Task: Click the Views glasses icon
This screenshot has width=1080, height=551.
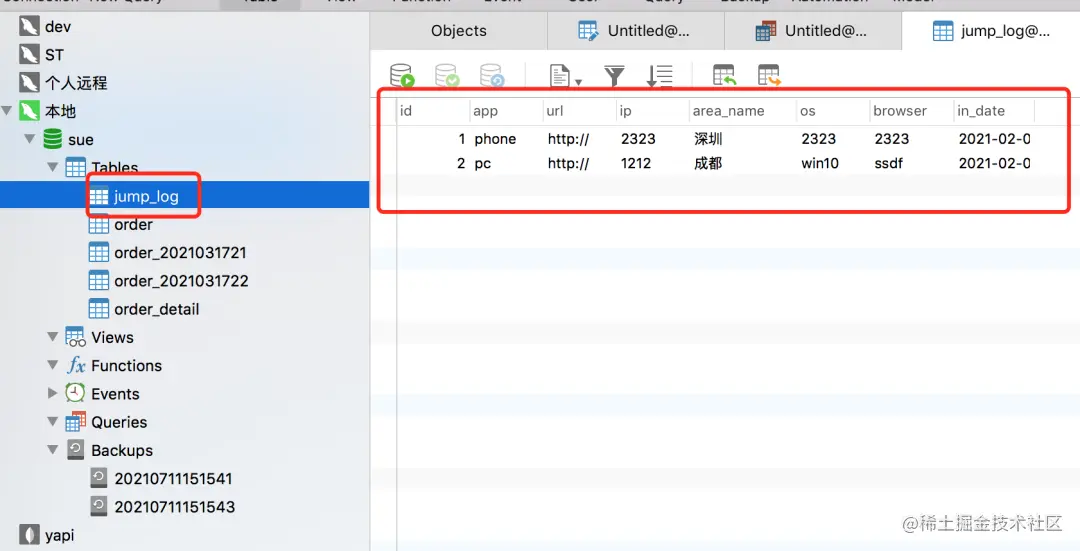Action: pos(75,337)
